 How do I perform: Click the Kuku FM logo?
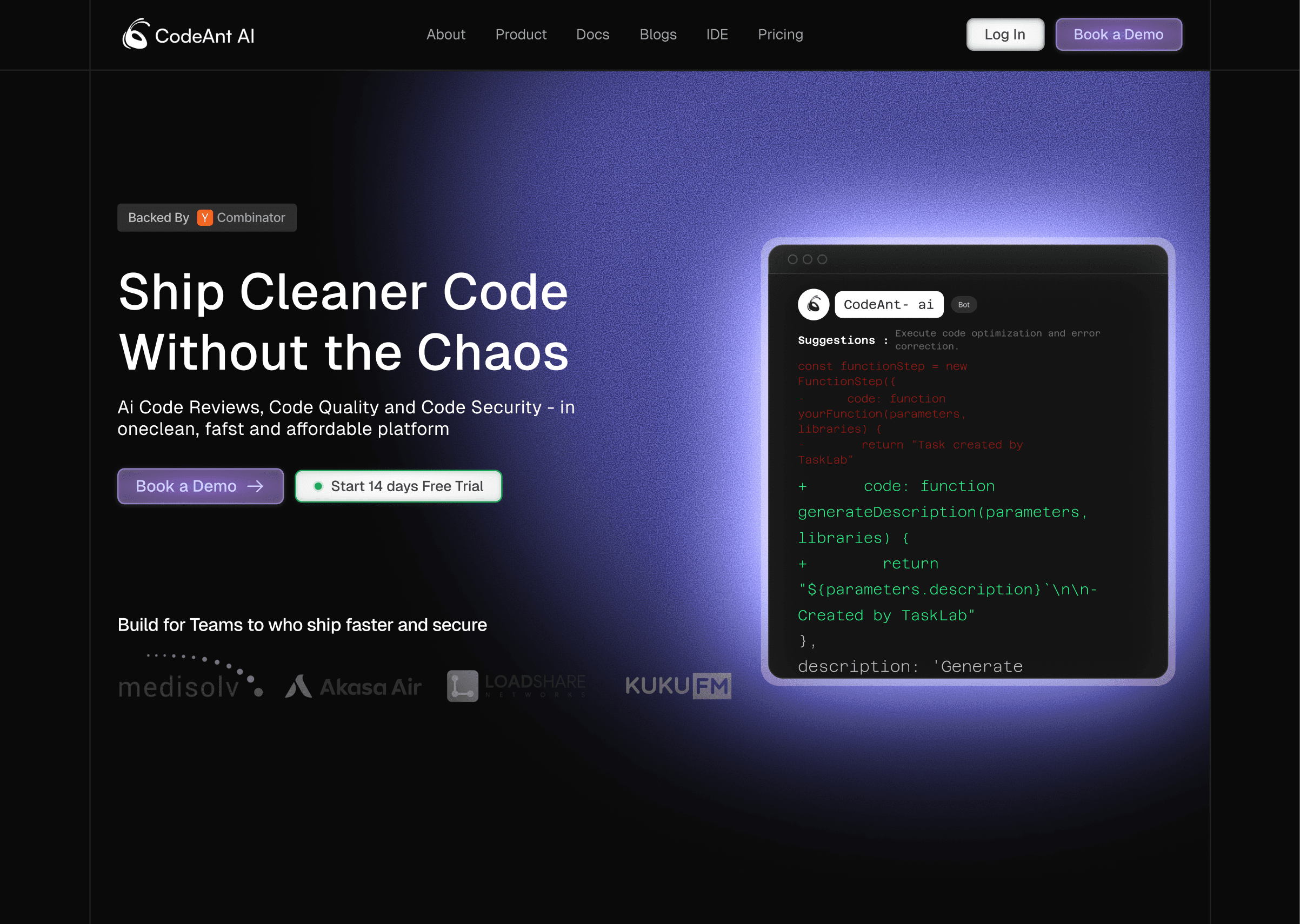(678, 686)
